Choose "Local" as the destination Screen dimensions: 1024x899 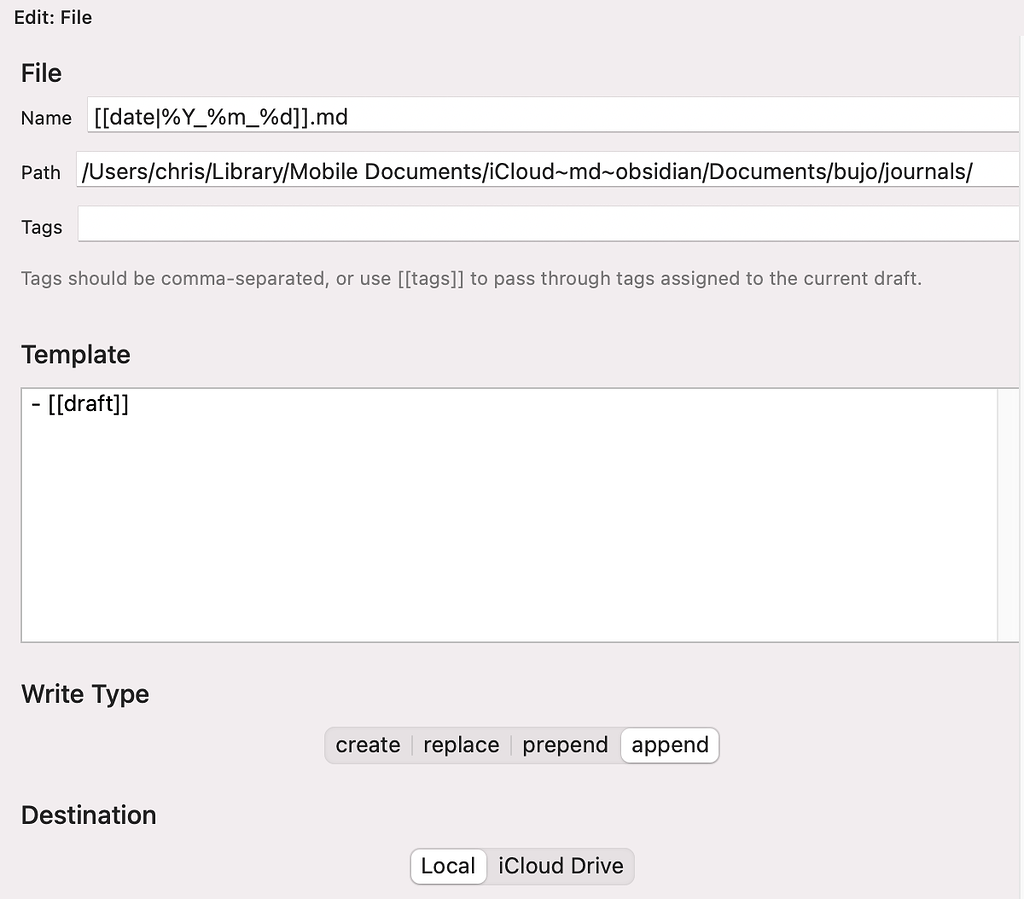pos(448,866)
